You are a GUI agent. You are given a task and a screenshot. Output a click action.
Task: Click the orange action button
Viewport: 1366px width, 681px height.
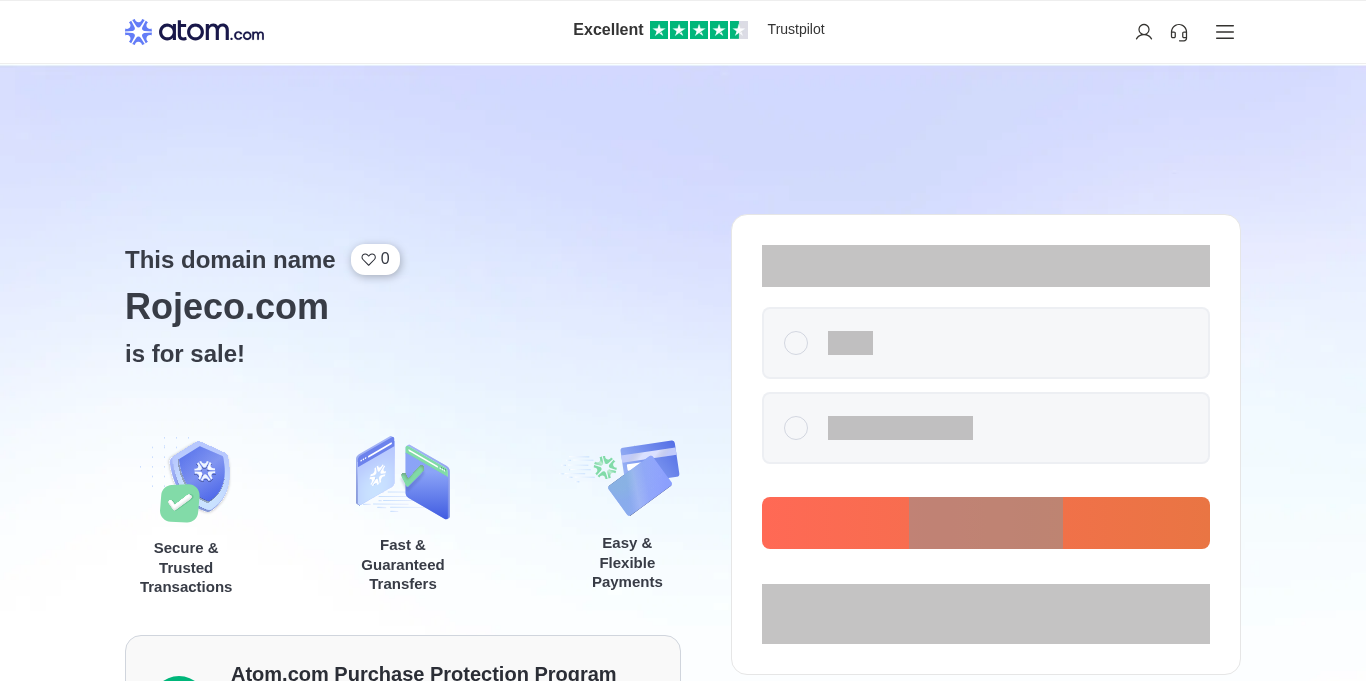click(x=985, y=523)
